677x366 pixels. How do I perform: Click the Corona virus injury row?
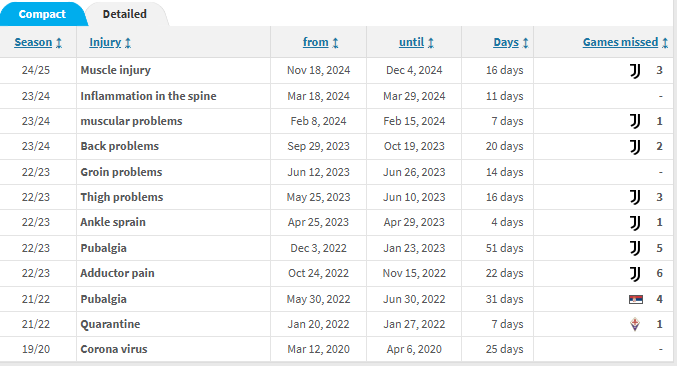tap(336, 349)
